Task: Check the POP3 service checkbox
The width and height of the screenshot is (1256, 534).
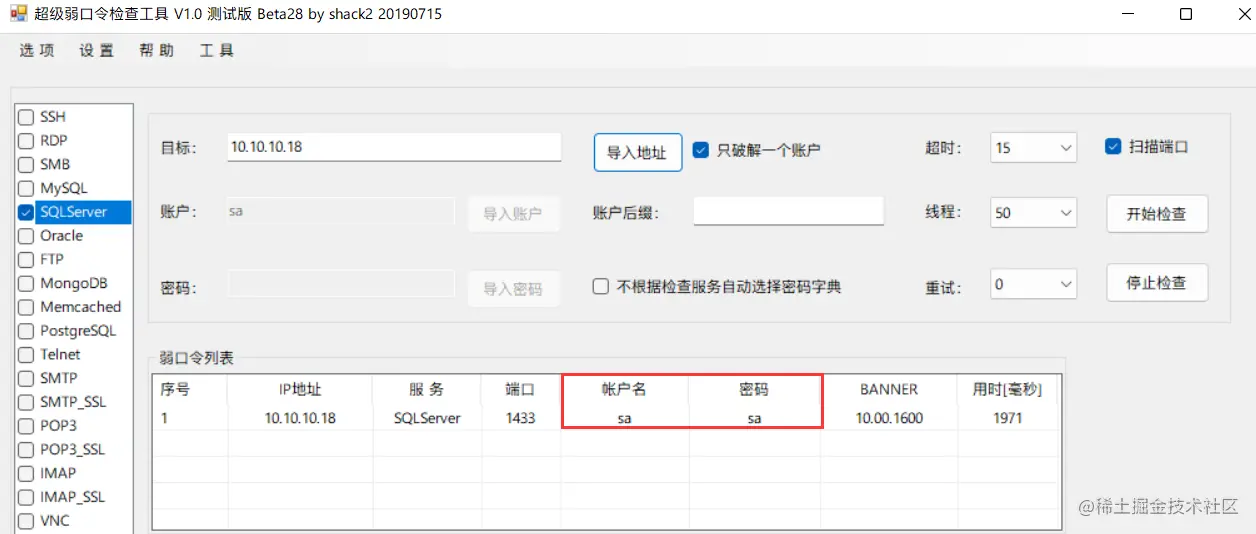Action: (x=26, y=426)
